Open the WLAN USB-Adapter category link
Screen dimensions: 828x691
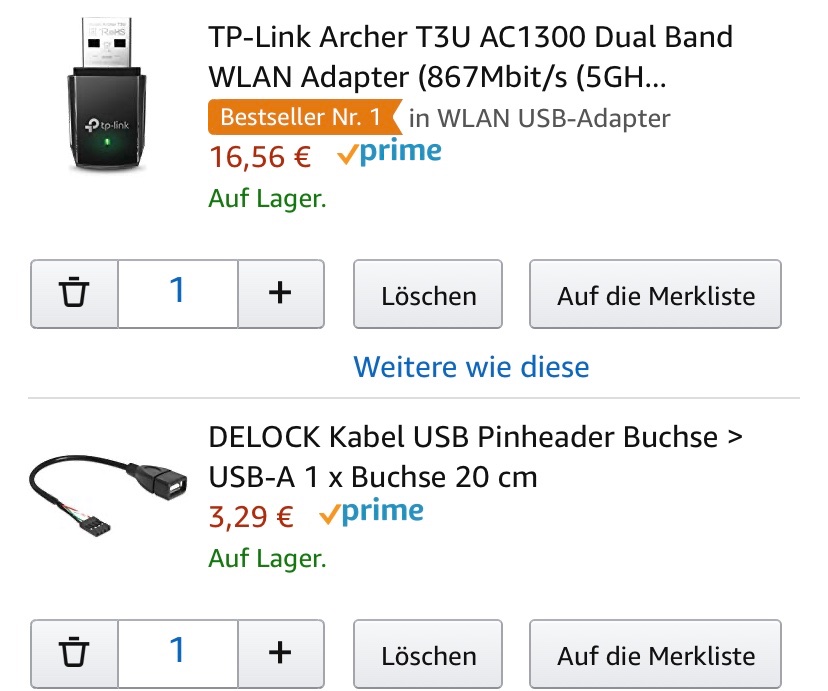coord(540,118)
